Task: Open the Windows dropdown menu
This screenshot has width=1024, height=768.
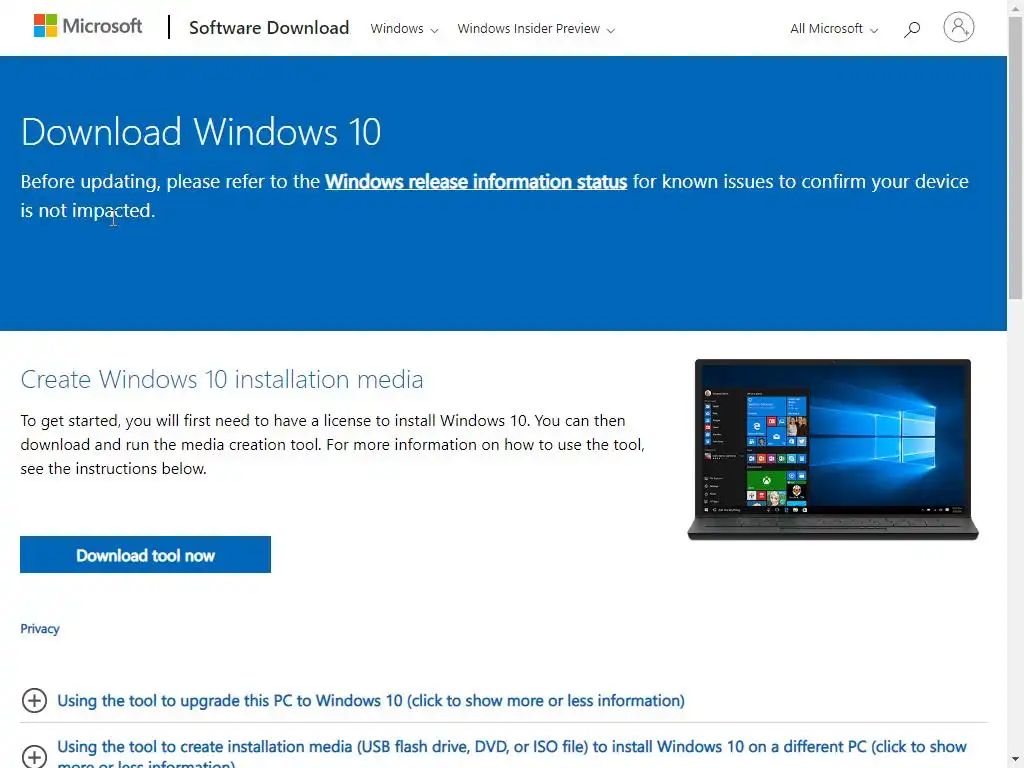Action: point(404,29)
